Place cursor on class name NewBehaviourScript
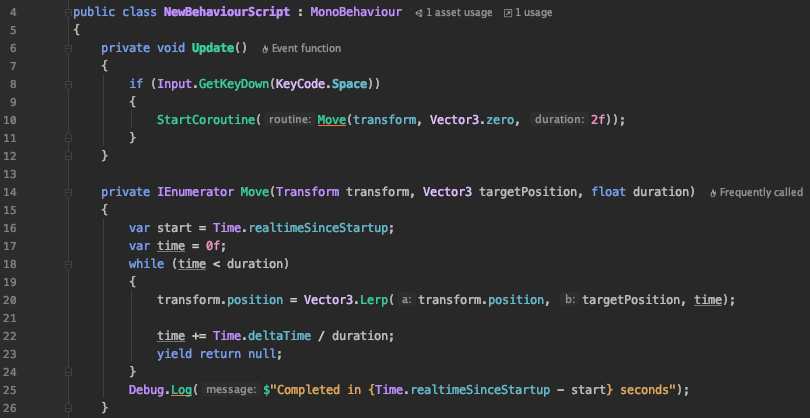The height and width of the screenshot is (418, 810). (227, 12)
